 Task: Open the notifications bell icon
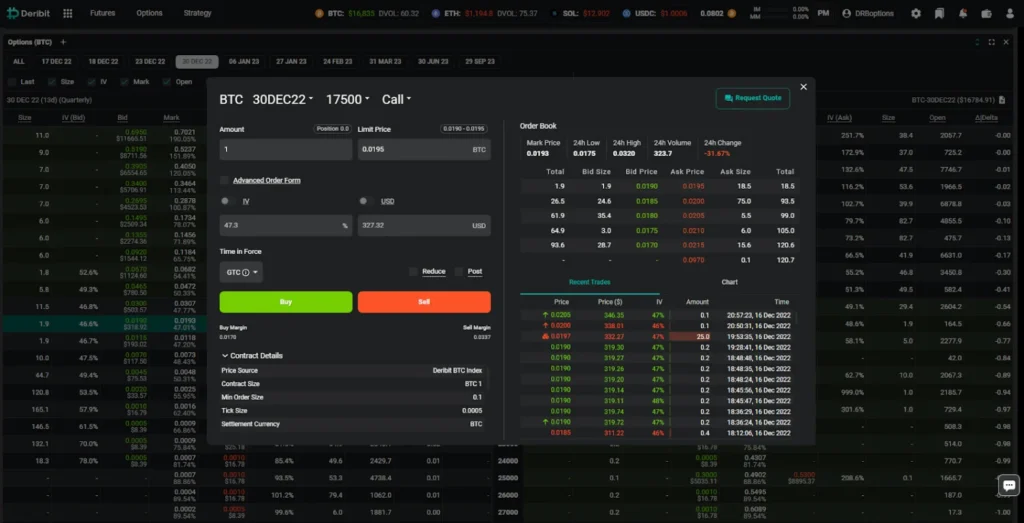coord(962,14)
